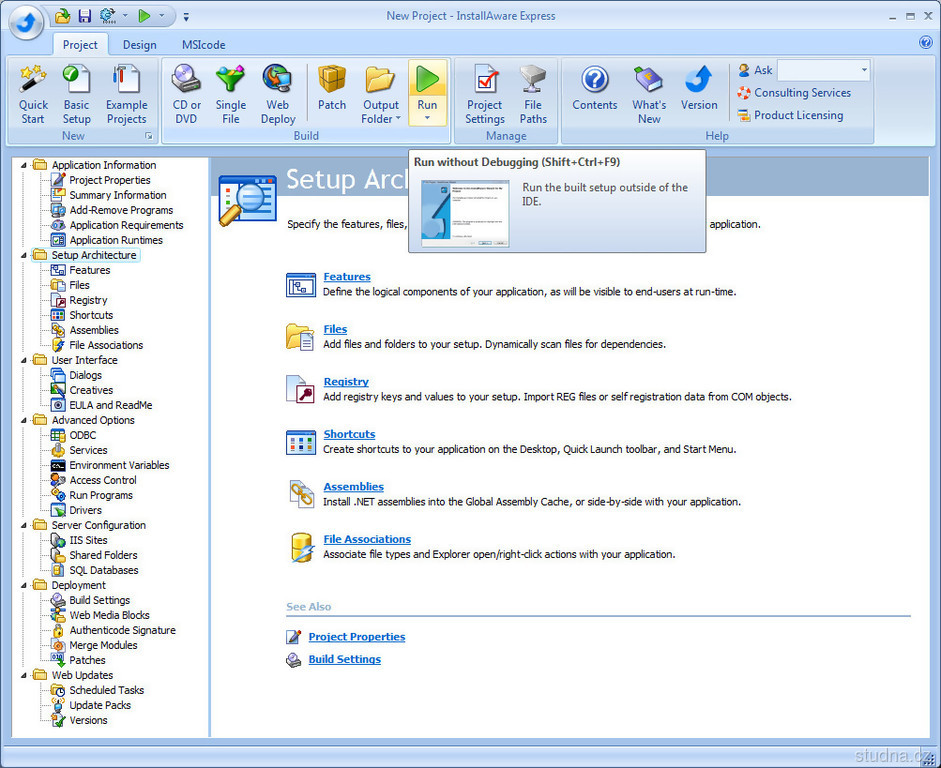Image resolution: width=941 pixels, height=768 pixels.
Task: Switch to the MSIcode ribbon tab
Action: [x=203, y=45]
